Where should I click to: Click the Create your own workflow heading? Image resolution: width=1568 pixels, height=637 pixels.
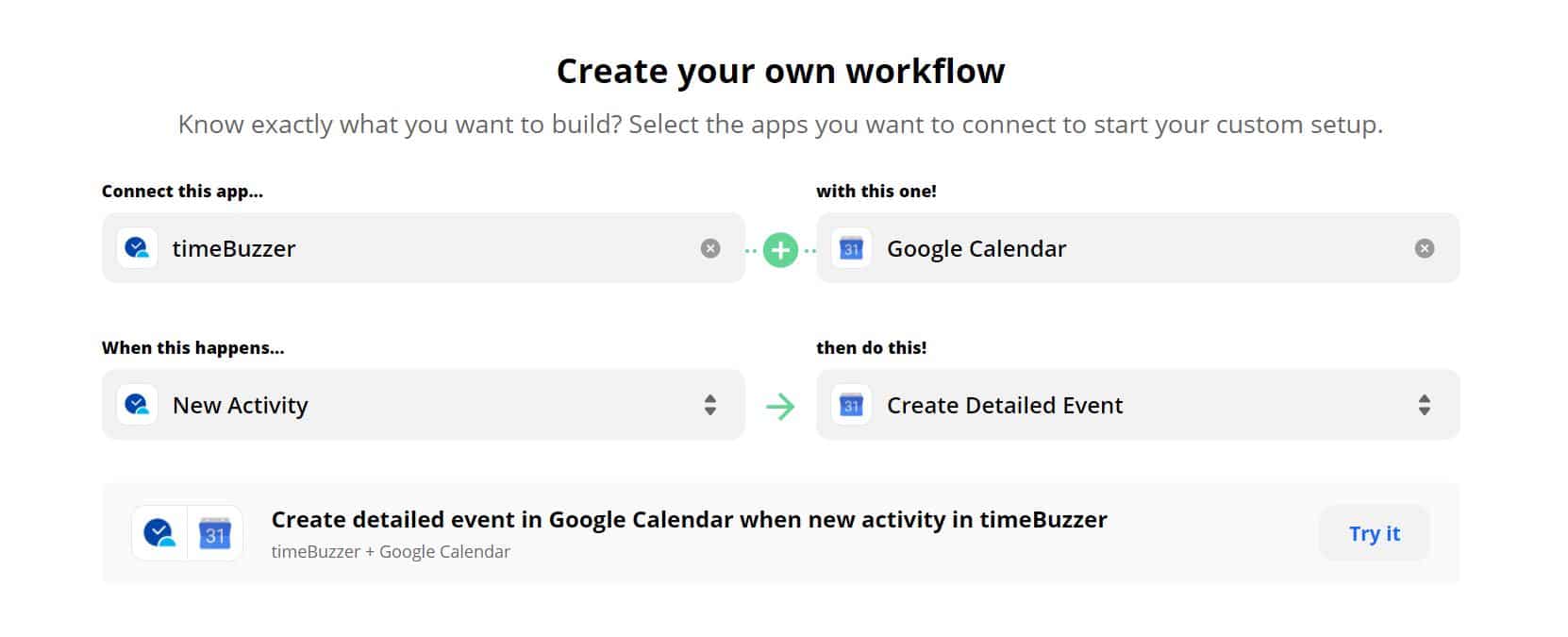coord(781,72)
